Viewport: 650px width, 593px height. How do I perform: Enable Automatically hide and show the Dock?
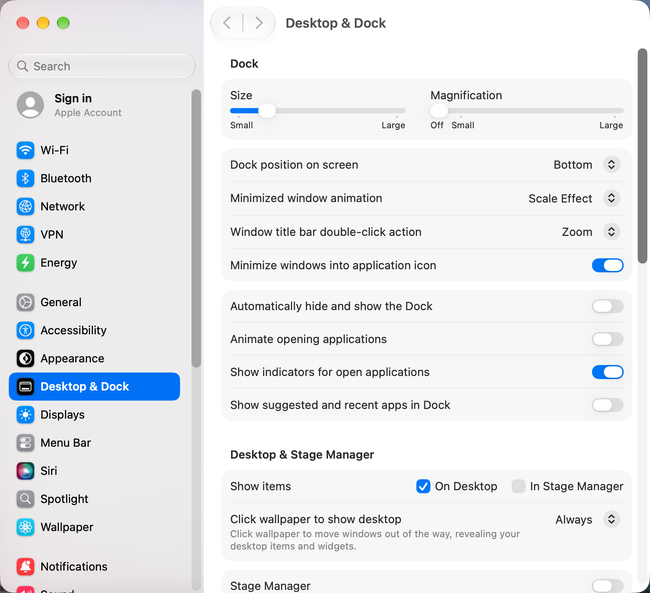[607, 306]
